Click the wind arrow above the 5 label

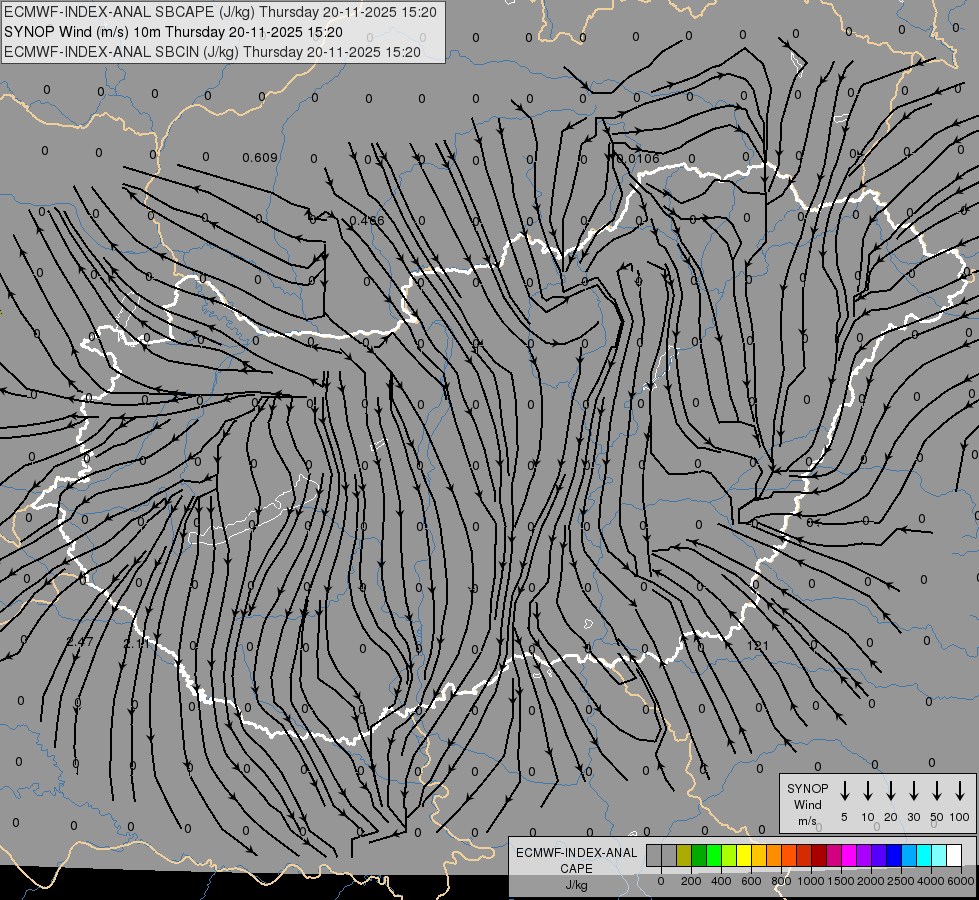[844, 791]
